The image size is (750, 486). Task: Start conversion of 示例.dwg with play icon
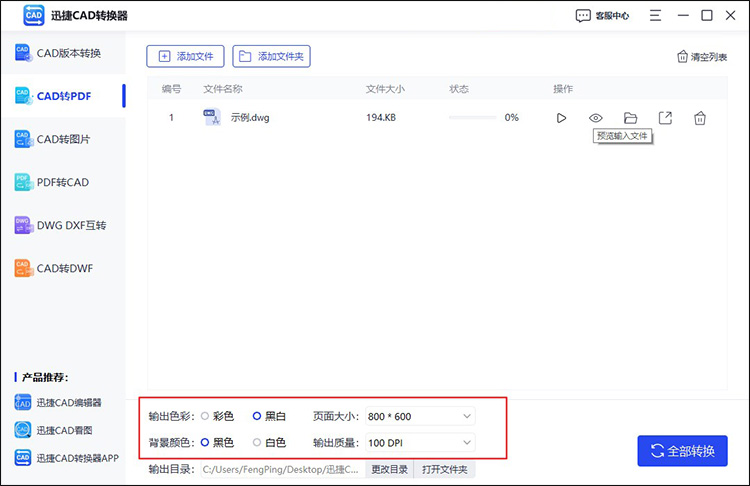[x=561, y=118]
